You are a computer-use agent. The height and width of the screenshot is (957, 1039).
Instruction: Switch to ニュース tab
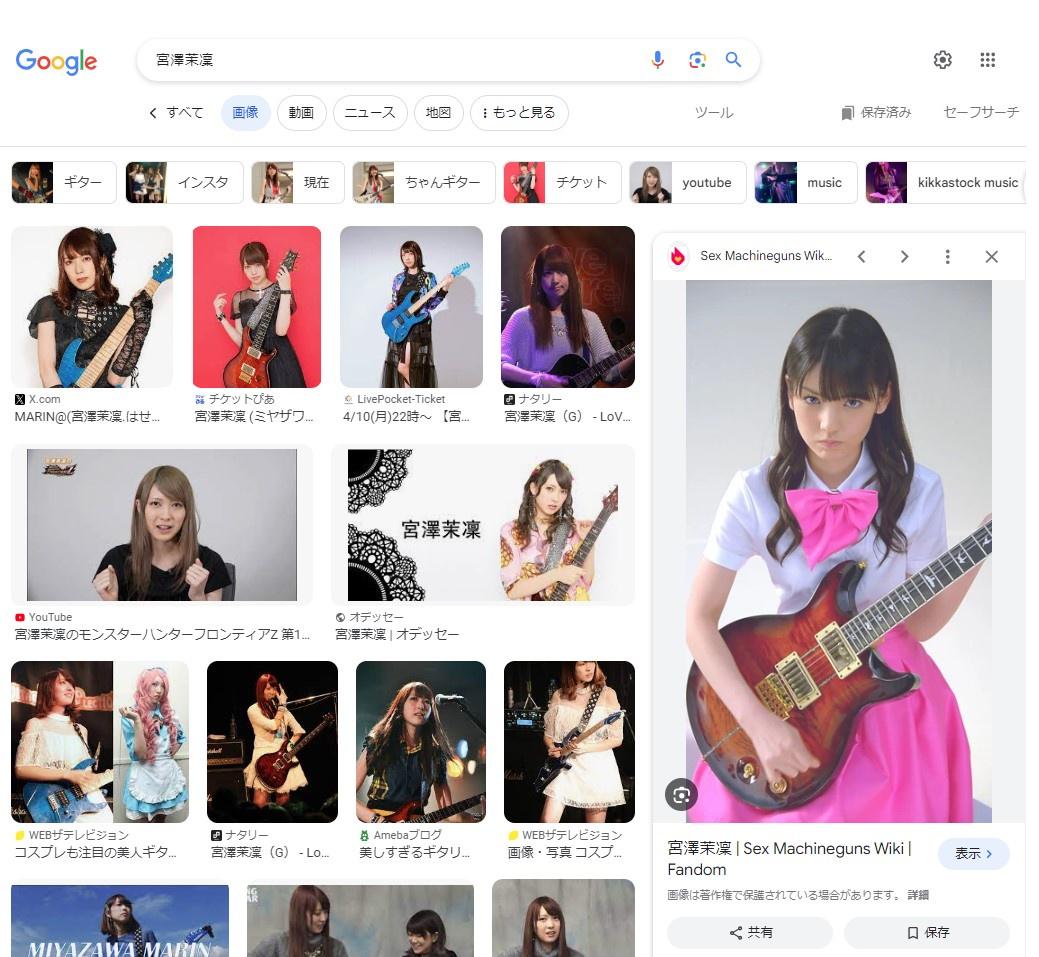click(x=370, y=113)
